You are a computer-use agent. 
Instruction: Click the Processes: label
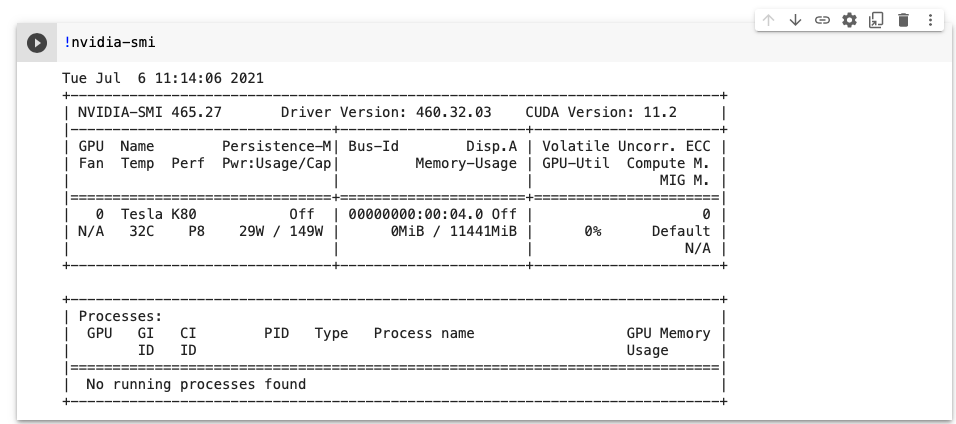(121, 317)
